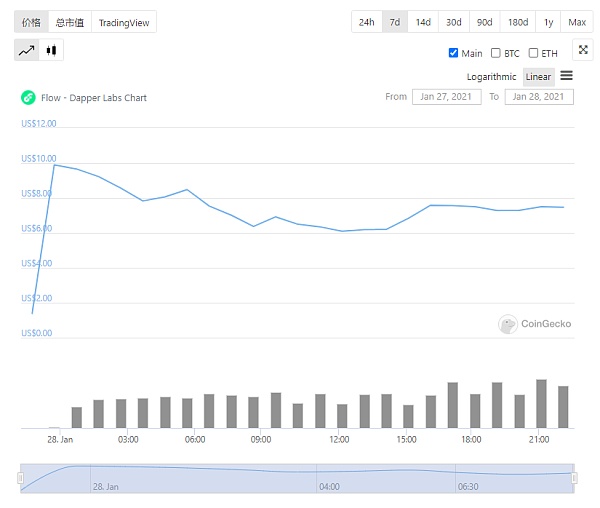Click the green Flow logo icon
The height and width of the screenshot is (508, 600).
click(28, 98)
